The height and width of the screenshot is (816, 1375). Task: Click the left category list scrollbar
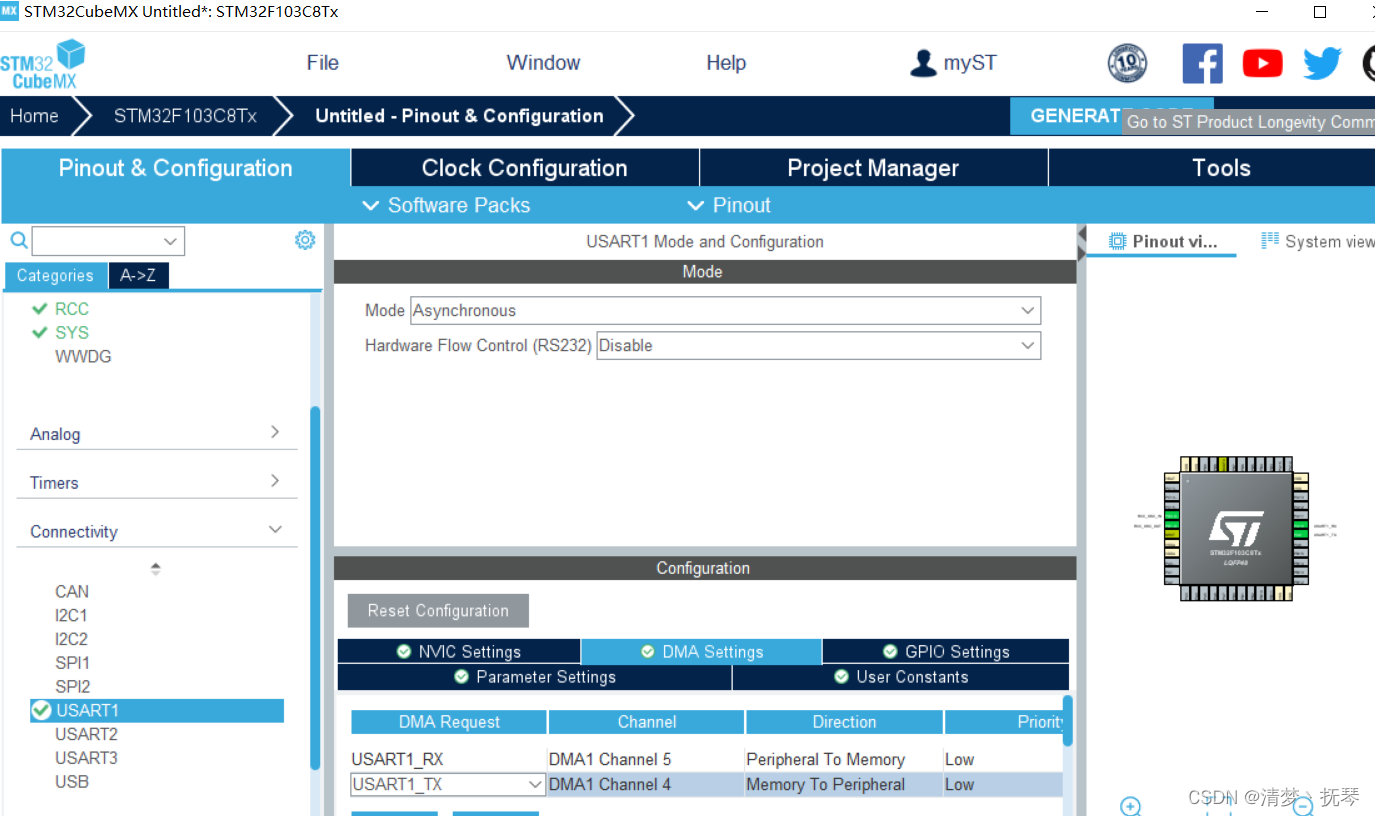(x=316, y=587)
